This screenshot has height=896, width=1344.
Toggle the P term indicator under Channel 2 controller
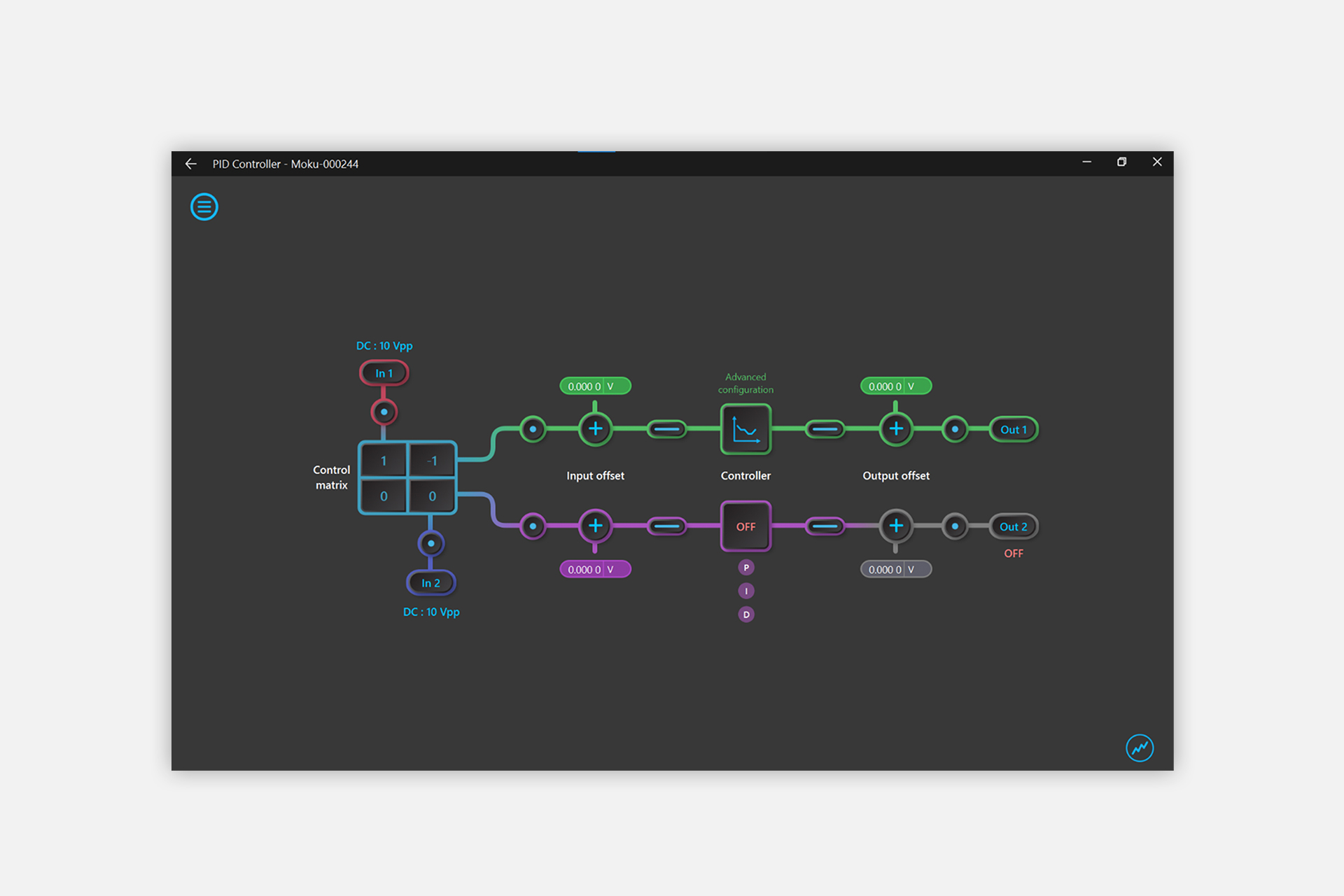(x=746, y=568)
